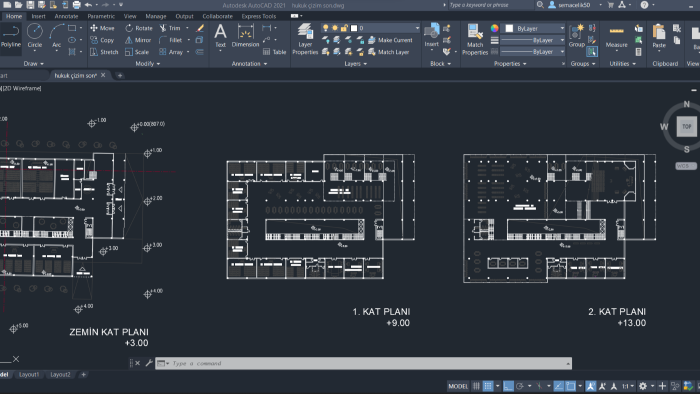
Task: Click the Rotate tool
Action: (x=139, y=28)
